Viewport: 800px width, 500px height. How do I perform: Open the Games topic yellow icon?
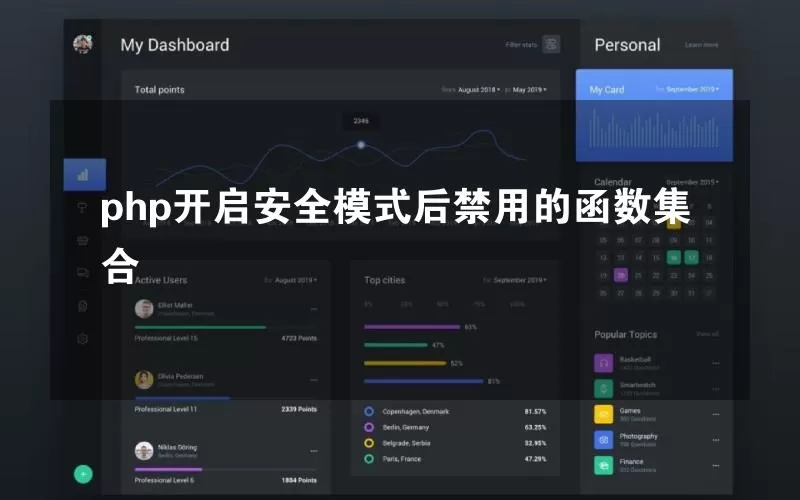(x=604, y=414)
